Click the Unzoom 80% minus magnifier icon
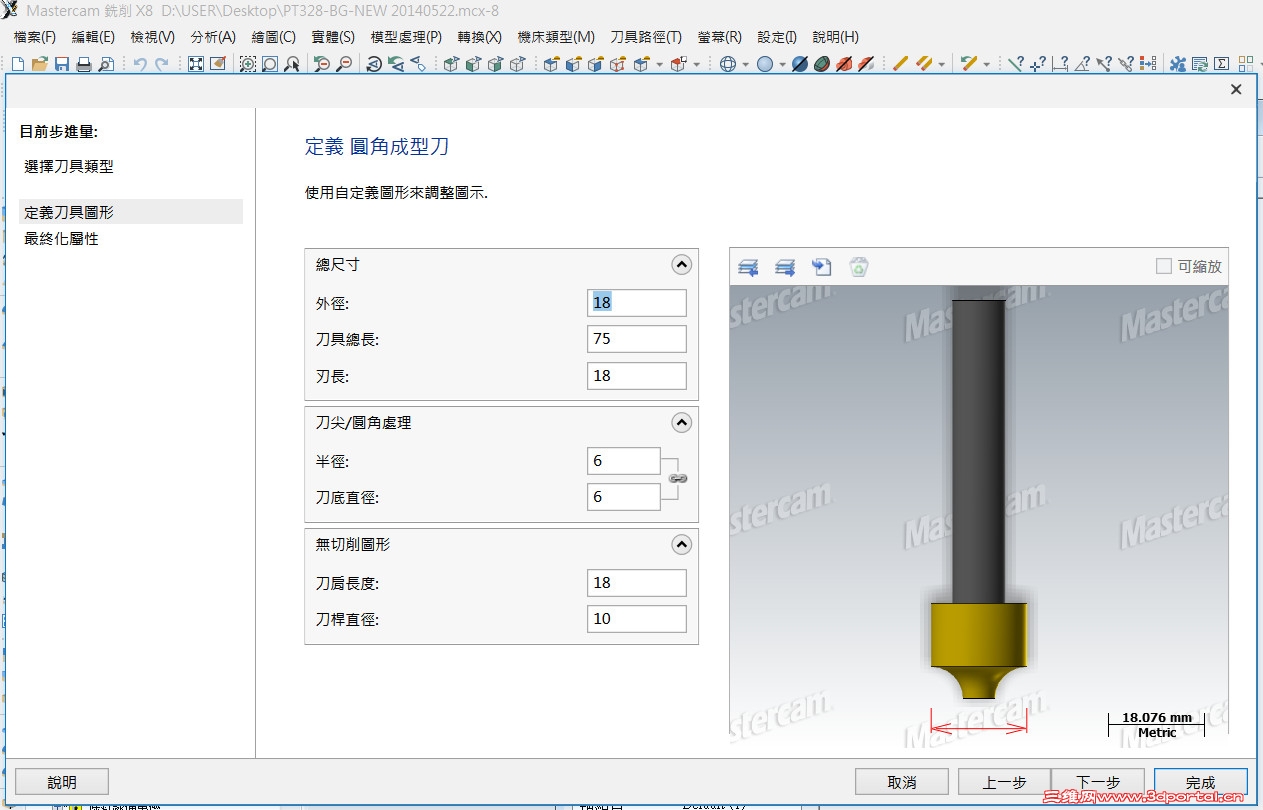The width and height of the screenshot is (1263, 810). pos(344,64)
